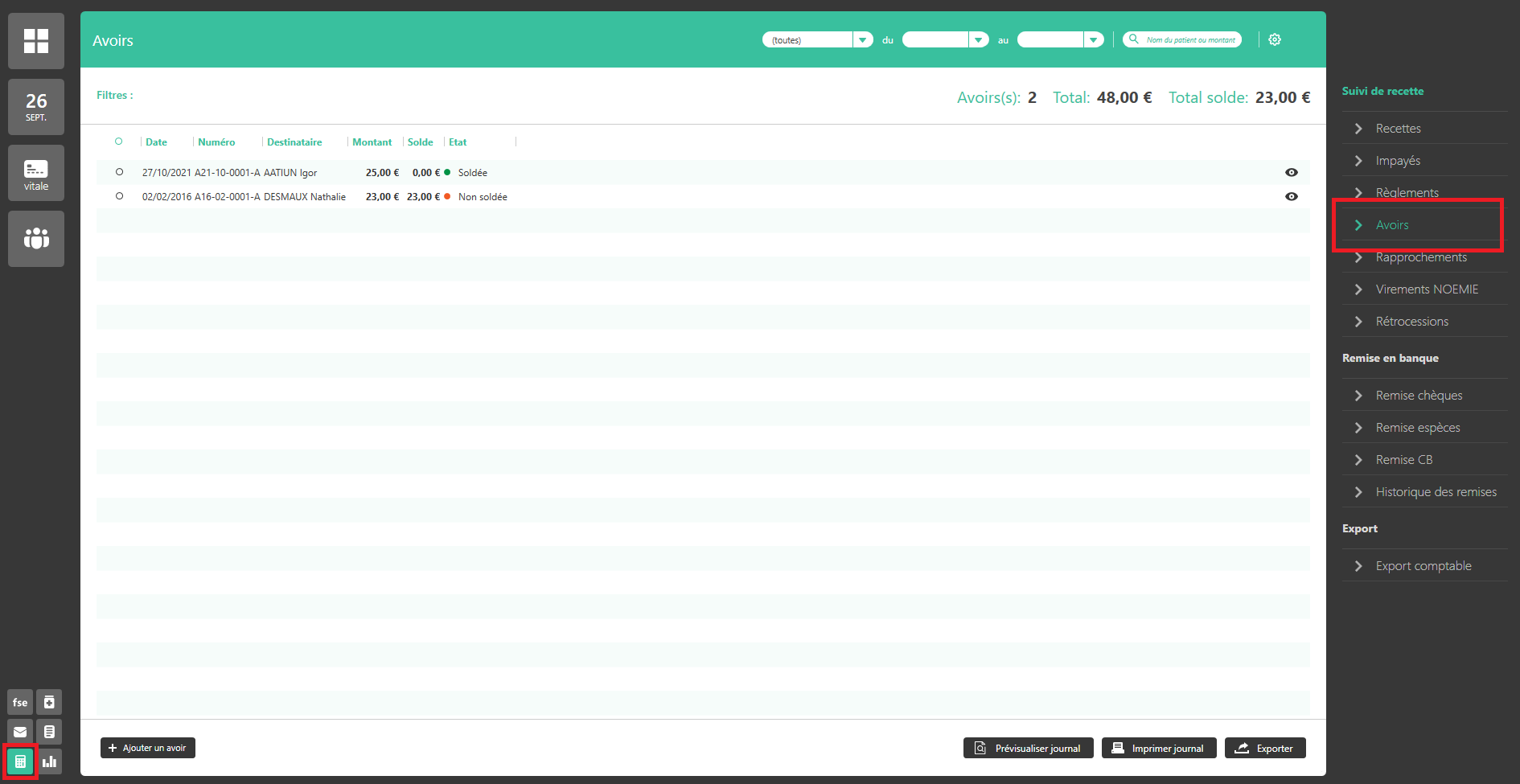The height and width of the screenshot is (784, 1520).
Task: View details of AATIUN Igor avoir
Action: click(1291, 172)
